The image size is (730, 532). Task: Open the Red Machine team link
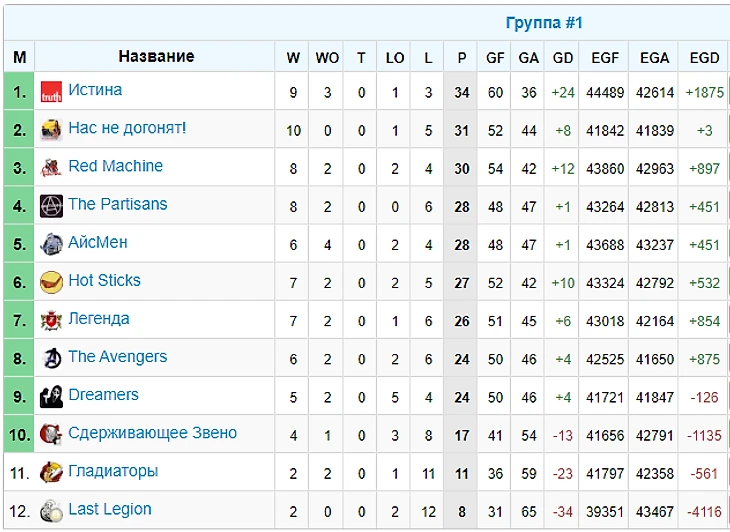(x=115, y=166)
